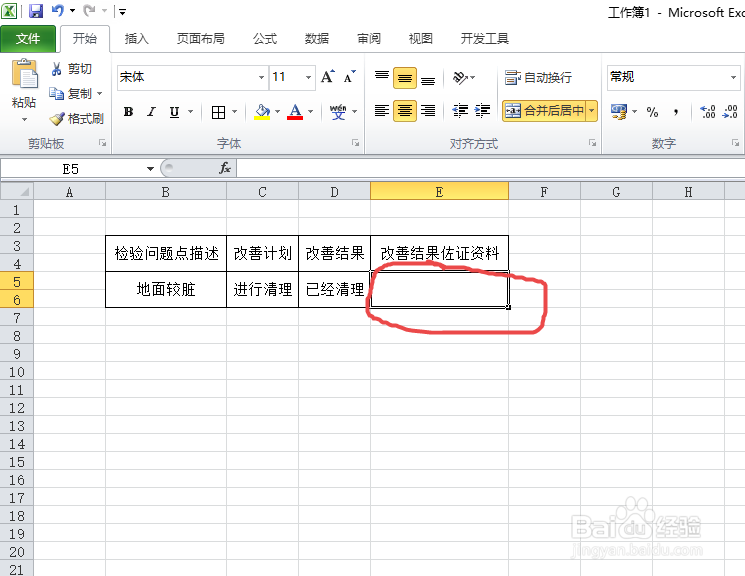Click the increase font size icon
This screenshot has width=745, height=576.
(327, 77)
